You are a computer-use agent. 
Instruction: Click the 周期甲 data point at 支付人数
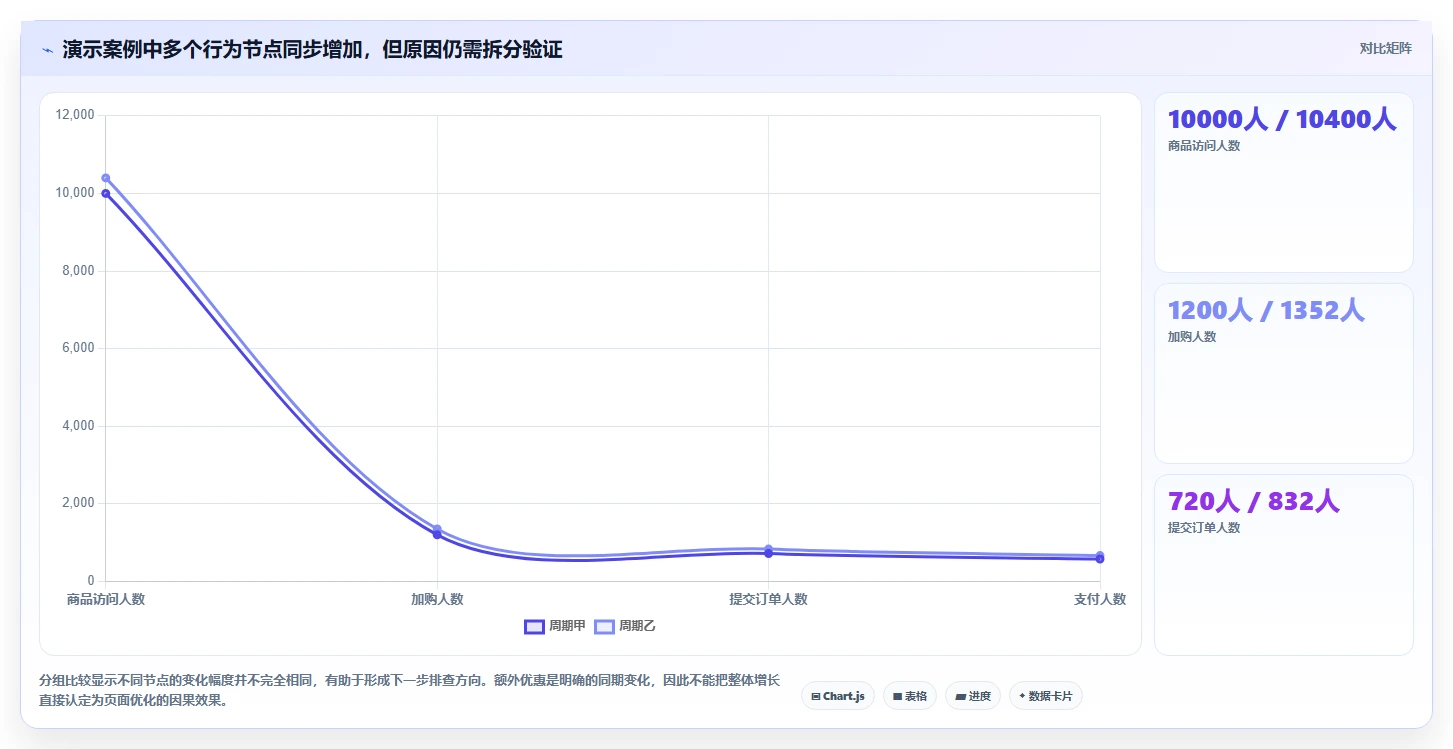(1100, 559)
